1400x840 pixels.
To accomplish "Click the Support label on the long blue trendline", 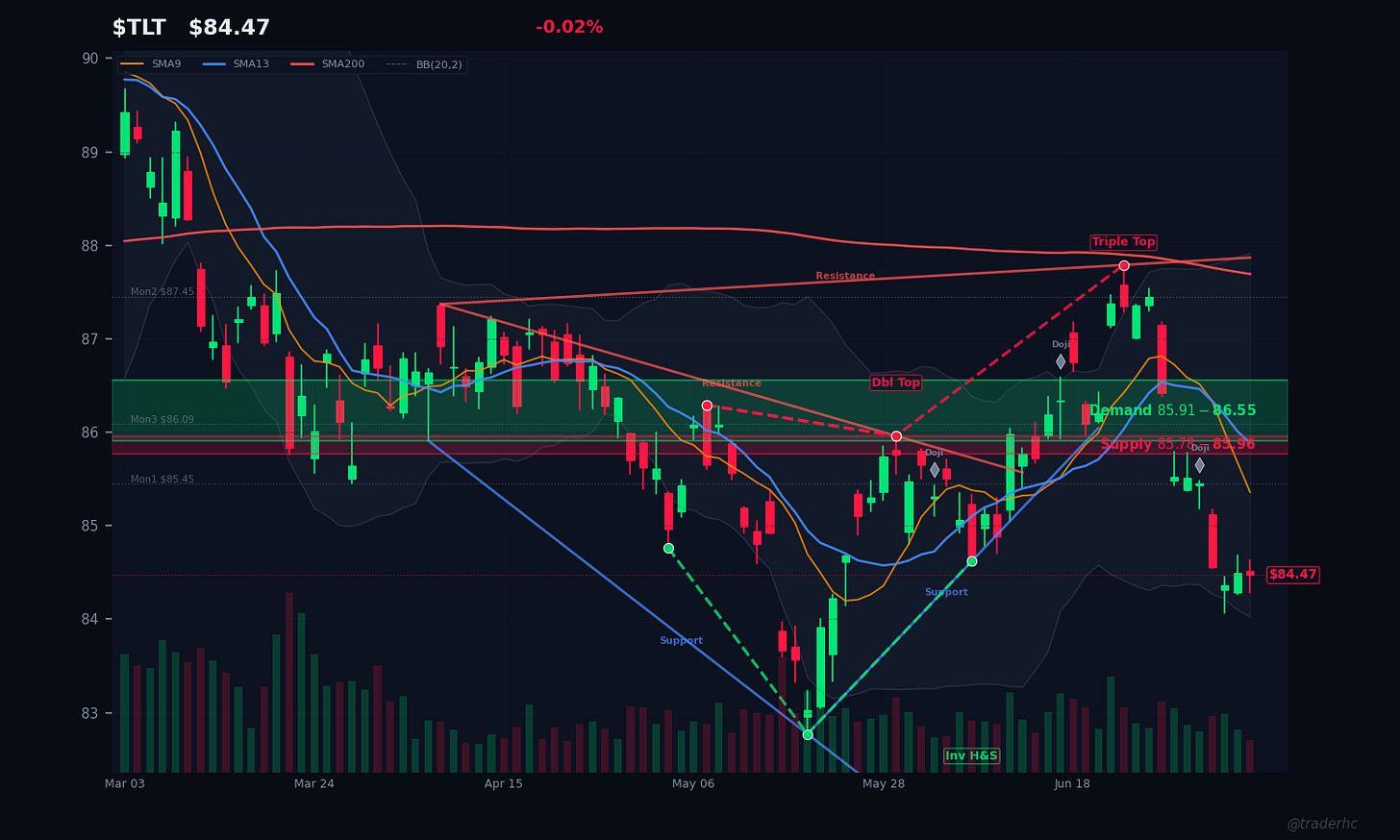I will [x=681, y=640].
